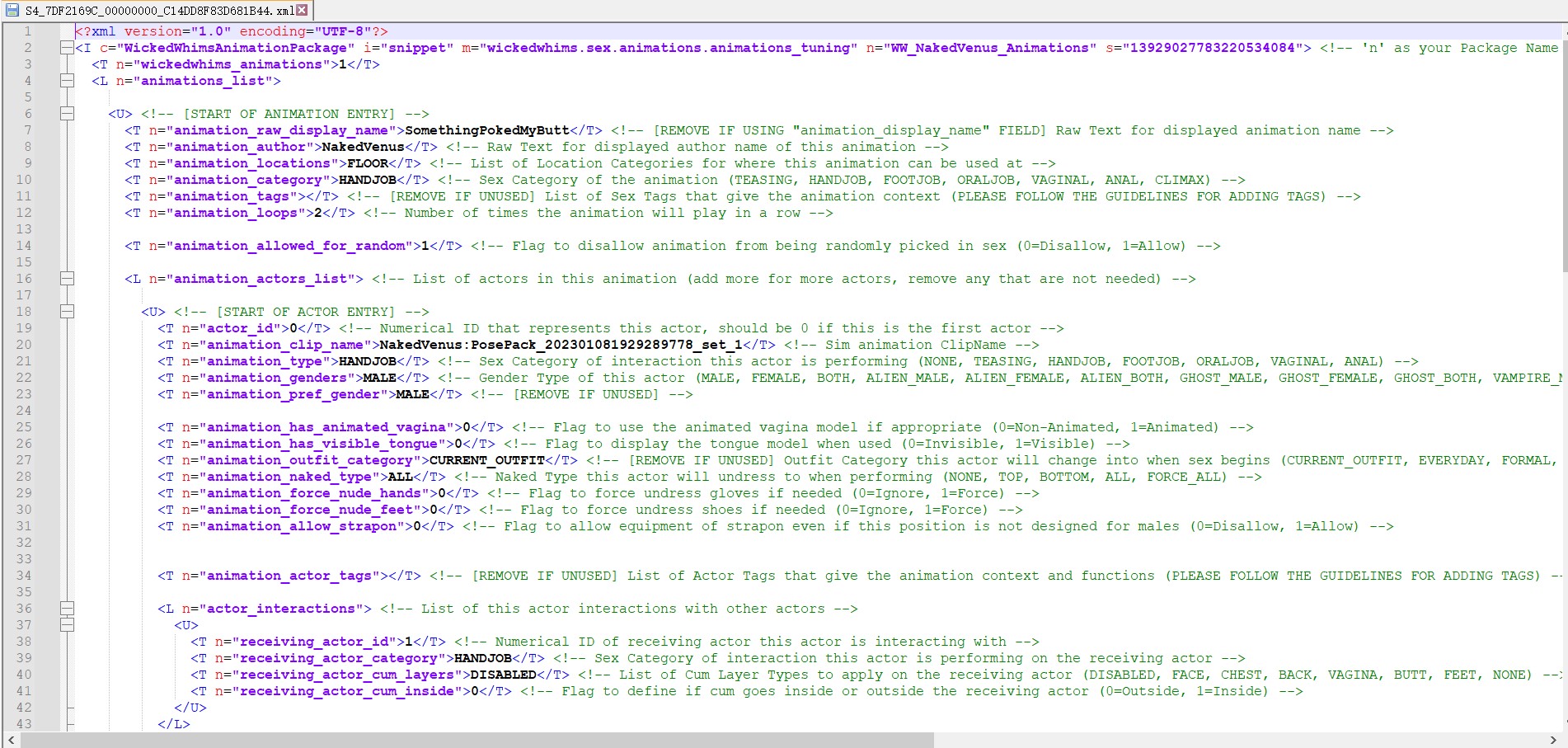Collapse the actor_interactions fold on line 36
This screenshot has width=1568, height=748.
[67, 609]
